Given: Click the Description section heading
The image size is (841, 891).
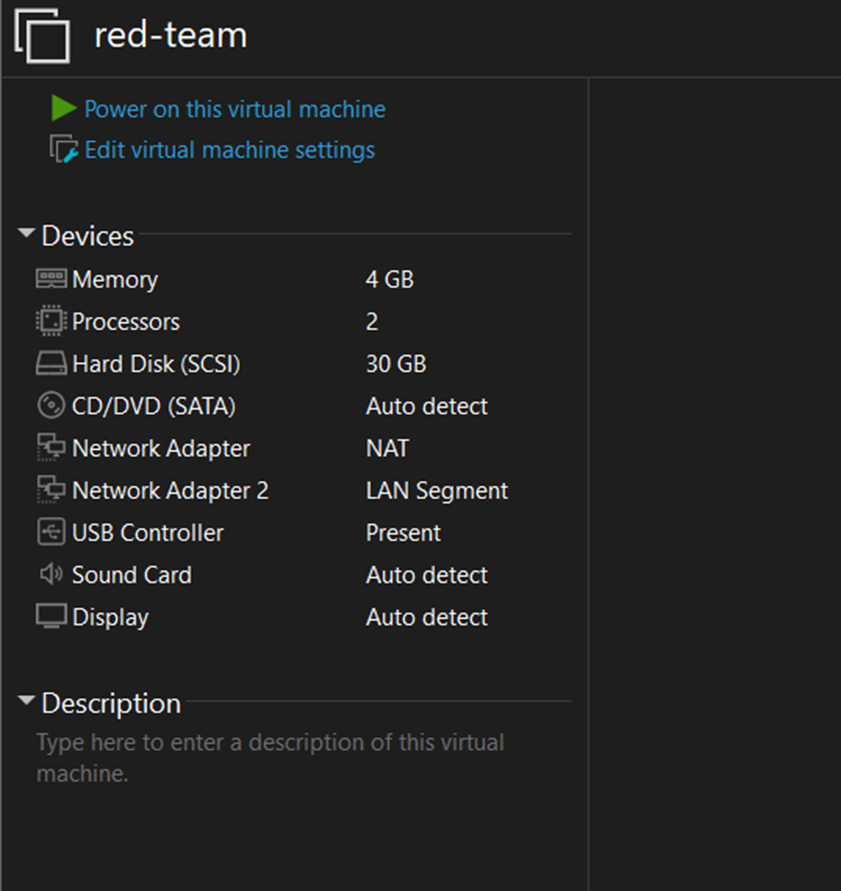Looking at the screenshot, I should click(x=111, y=704).
